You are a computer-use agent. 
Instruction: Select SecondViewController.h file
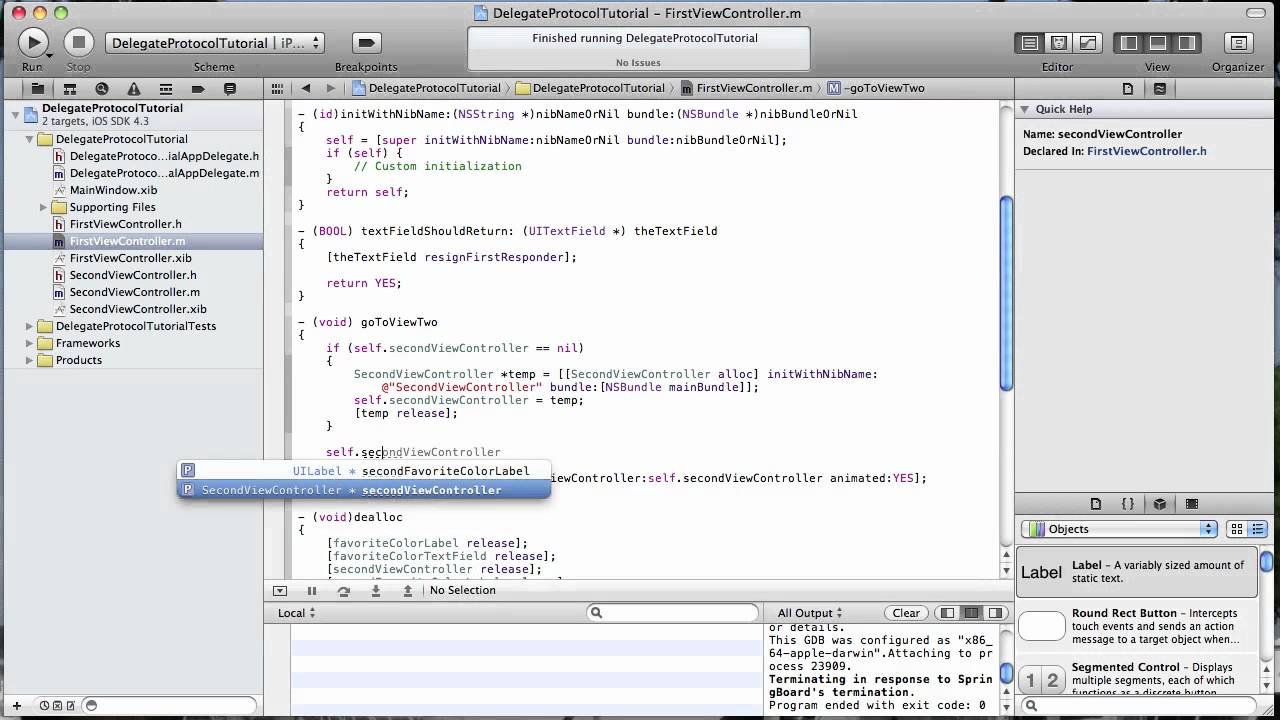[x=132, y=275]
